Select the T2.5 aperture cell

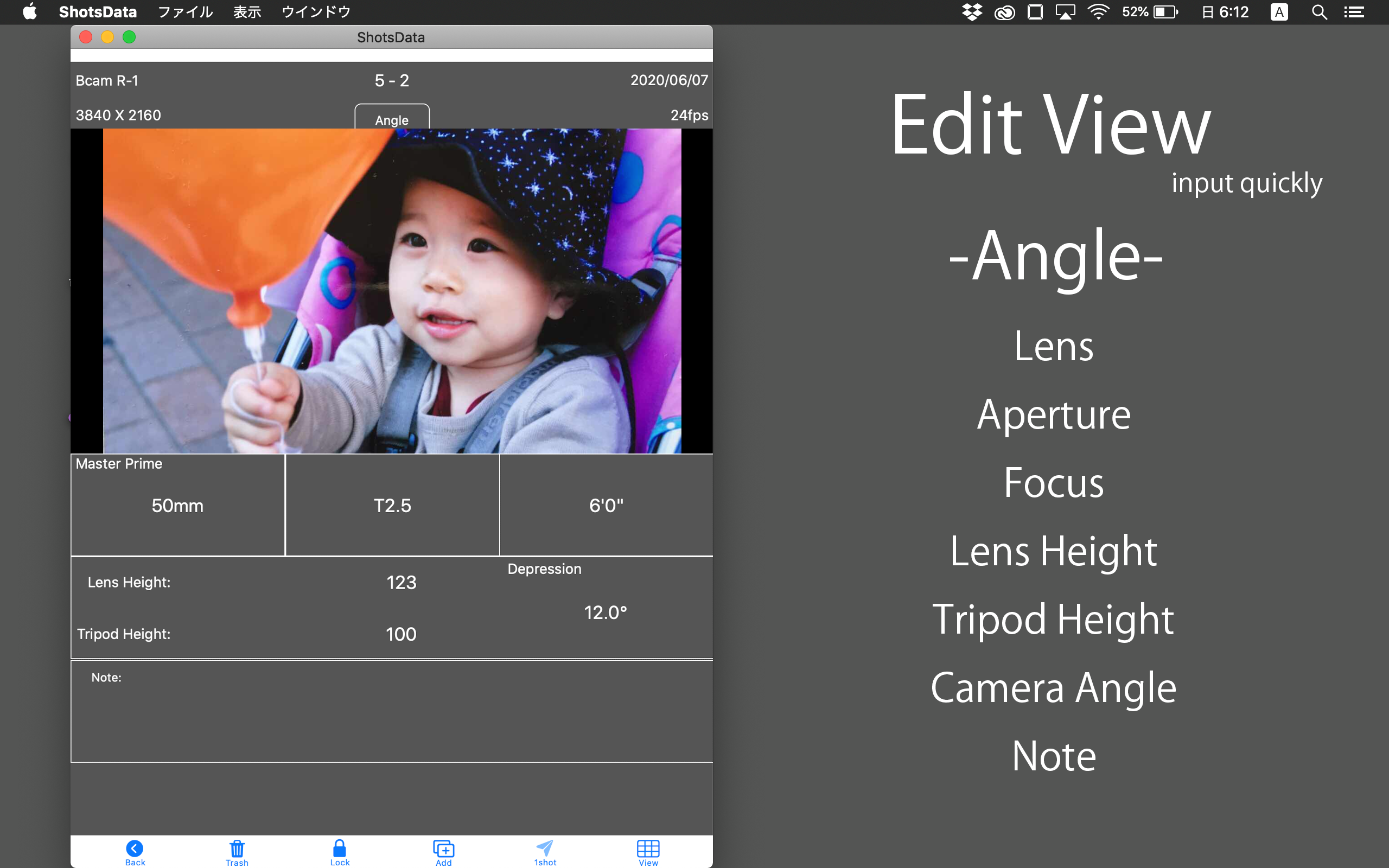(393, 505)
